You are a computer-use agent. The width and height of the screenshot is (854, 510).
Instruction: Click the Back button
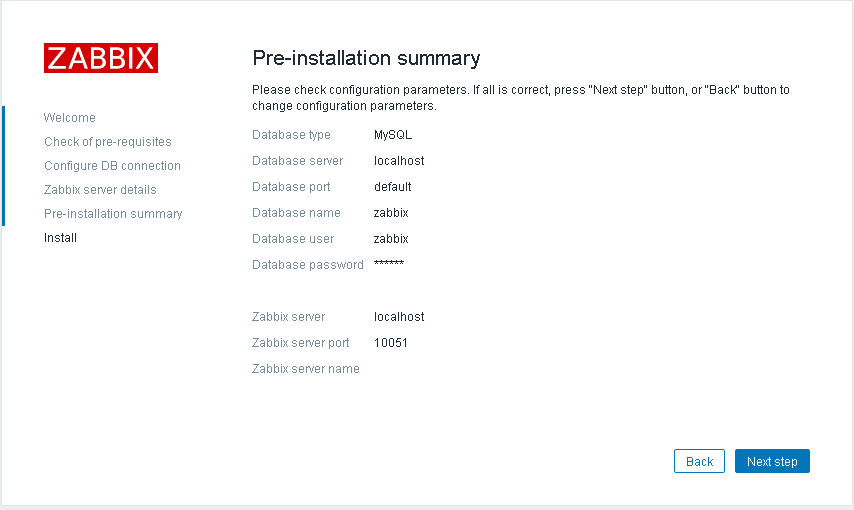tap(699, 461)
